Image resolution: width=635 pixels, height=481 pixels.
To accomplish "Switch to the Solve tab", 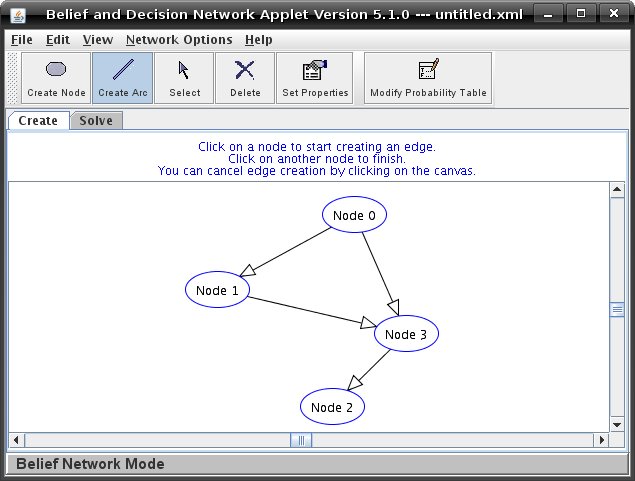I will (x=96, y=121).
